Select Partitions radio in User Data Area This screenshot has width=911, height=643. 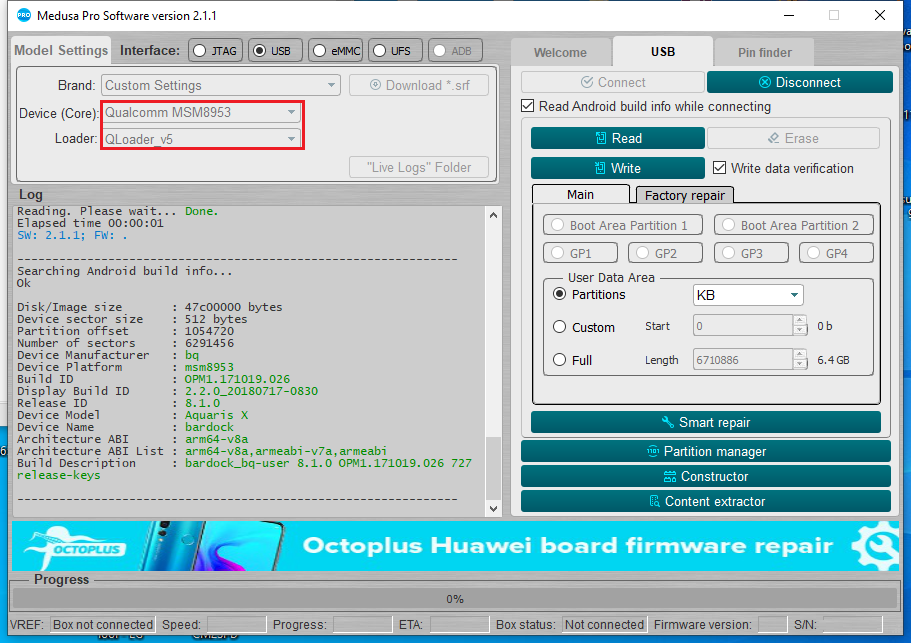tap(559, 294)
